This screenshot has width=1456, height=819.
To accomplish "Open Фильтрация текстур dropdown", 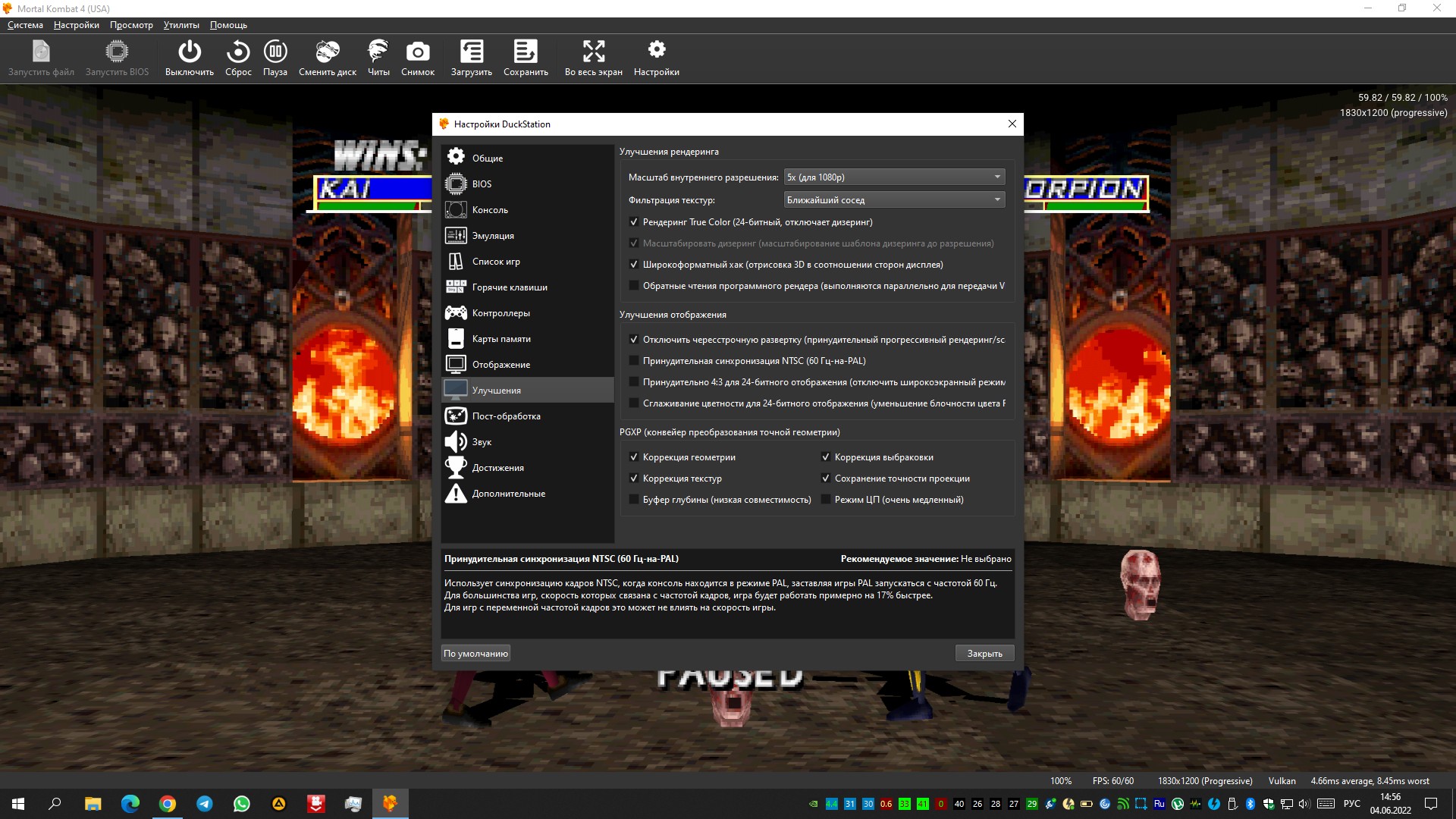I will click(x=894, y=199).
